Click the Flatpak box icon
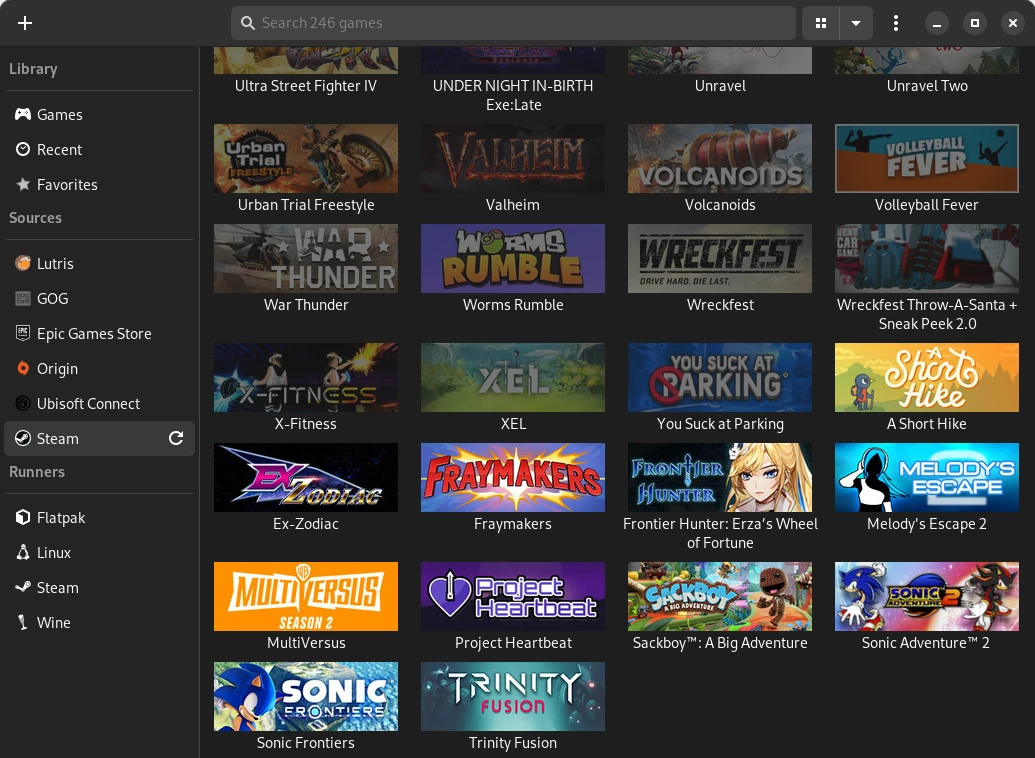Viewport: 1035px width, 758px height. pos(23,518)
